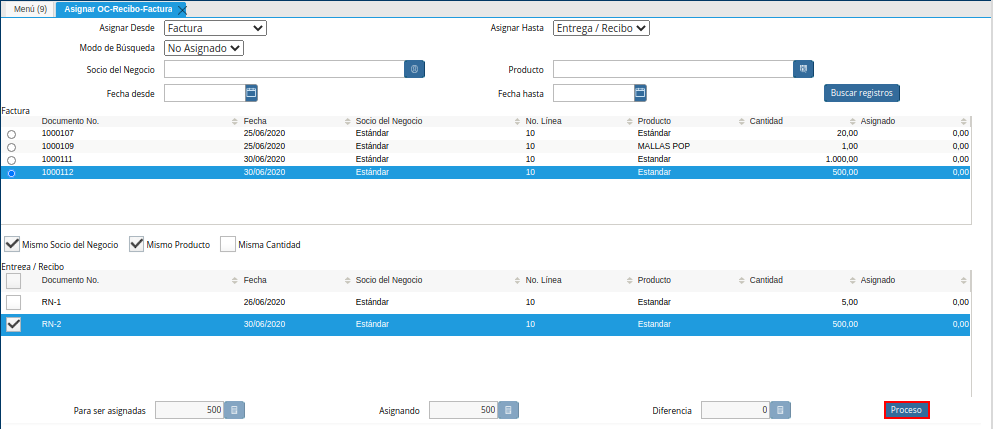
Task: Open Socio del Negocio lookup icon
Action: coord(415,69)
